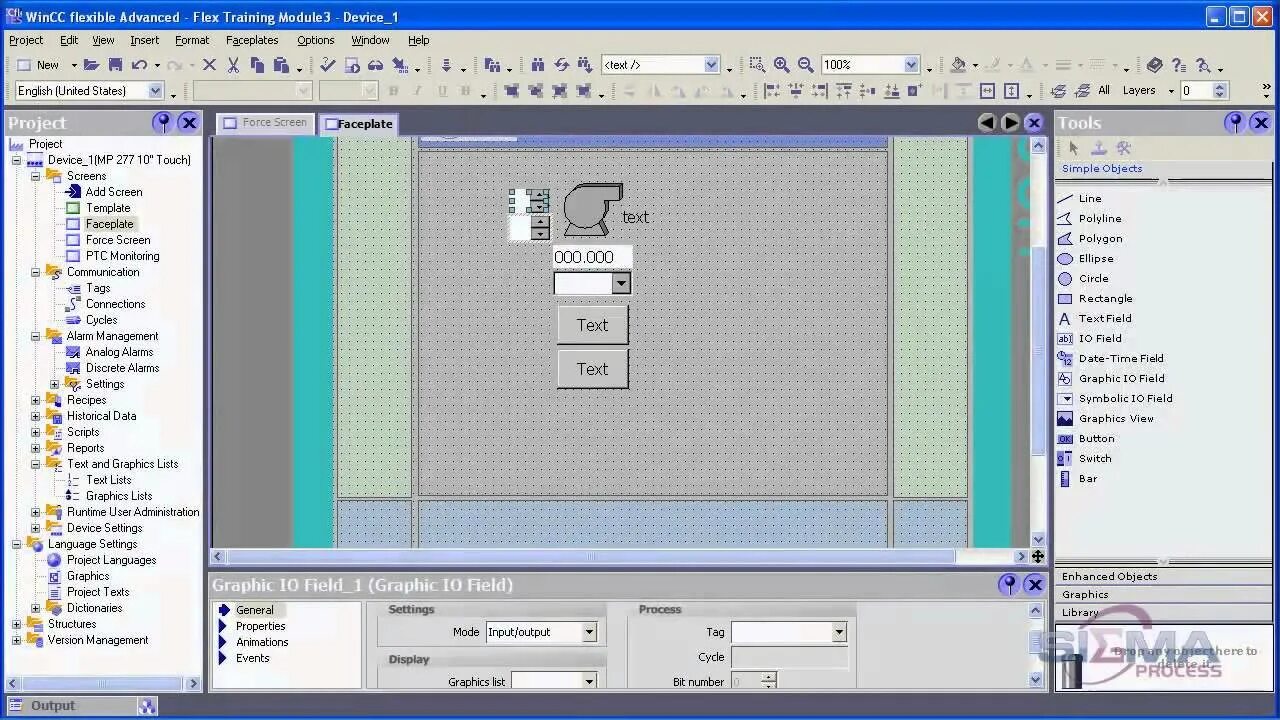Start runtime simulator from toolbar icon

click(352, 65)
